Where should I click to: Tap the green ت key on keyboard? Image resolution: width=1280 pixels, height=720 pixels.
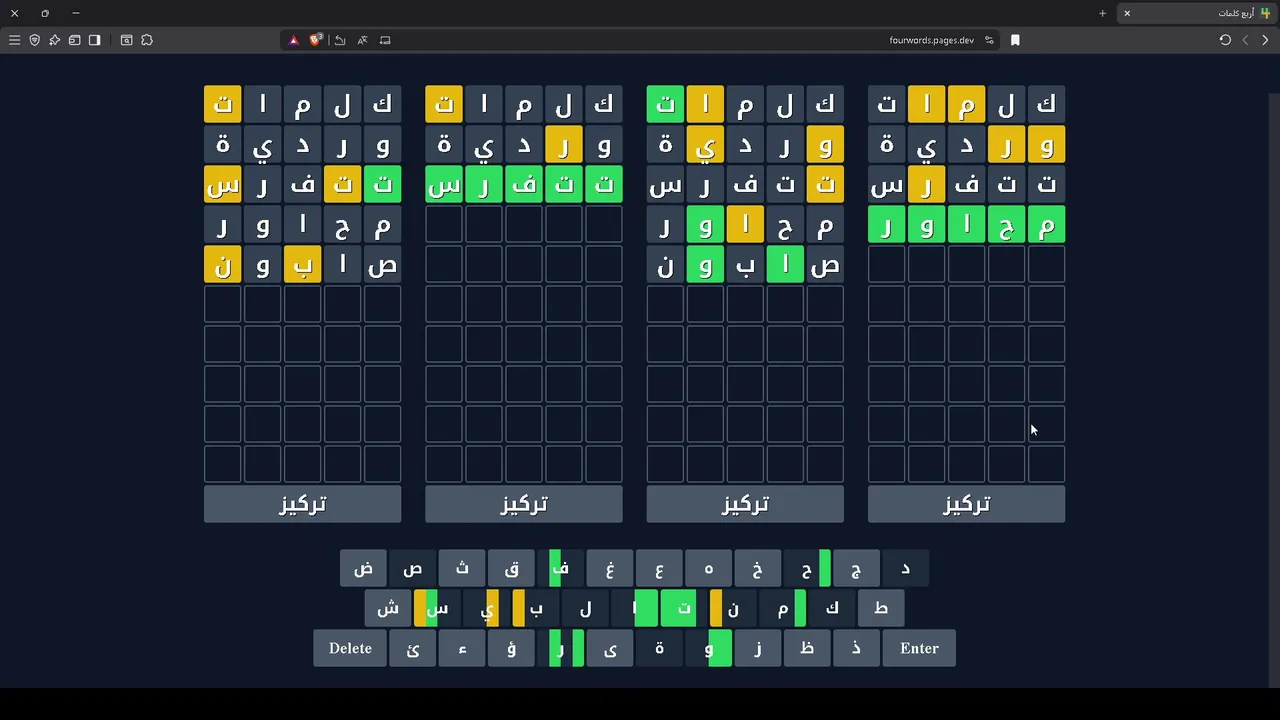(683, 608)
